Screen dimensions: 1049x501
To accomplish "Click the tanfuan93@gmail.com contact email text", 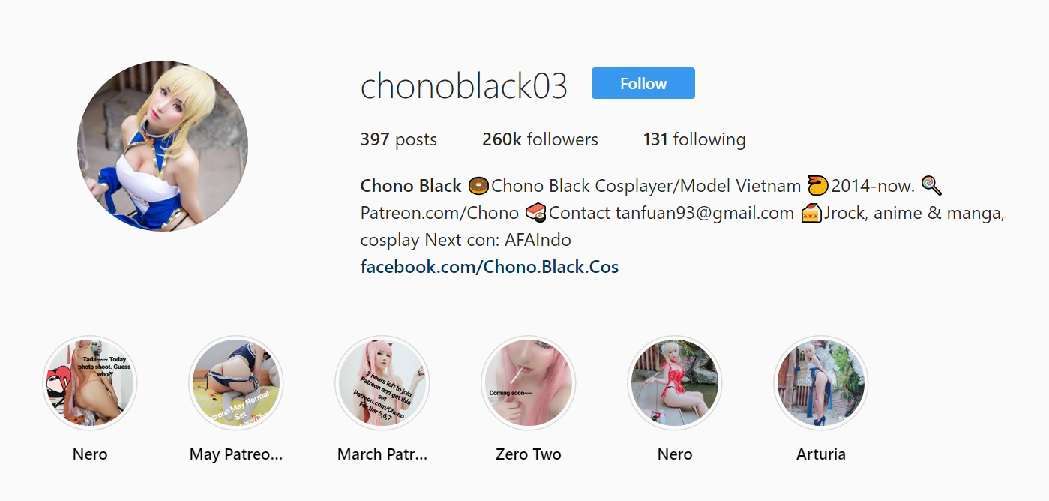I will [x=704, y=213].
